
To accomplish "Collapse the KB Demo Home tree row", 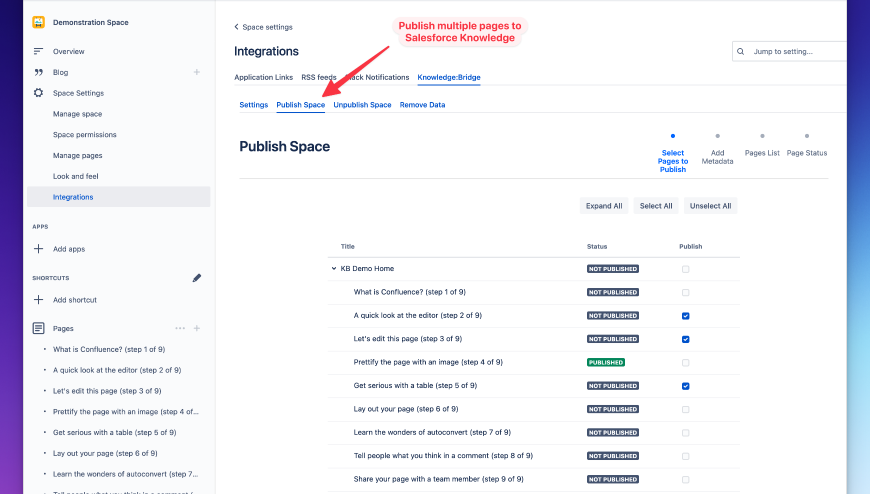I will 334,269.
